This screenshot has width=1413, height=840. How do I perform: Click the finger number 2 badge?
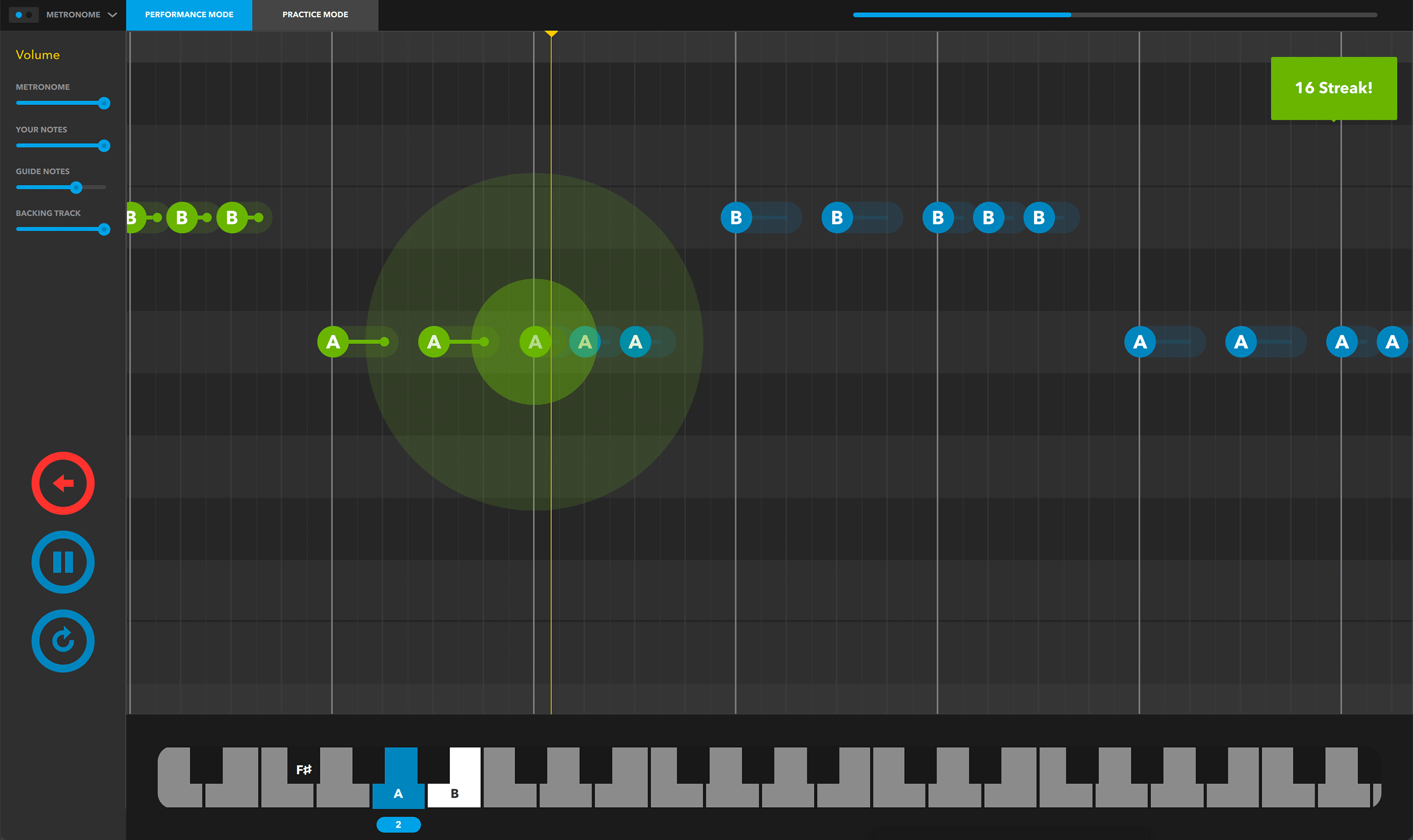pyautogui.click(x=398, y=824)
